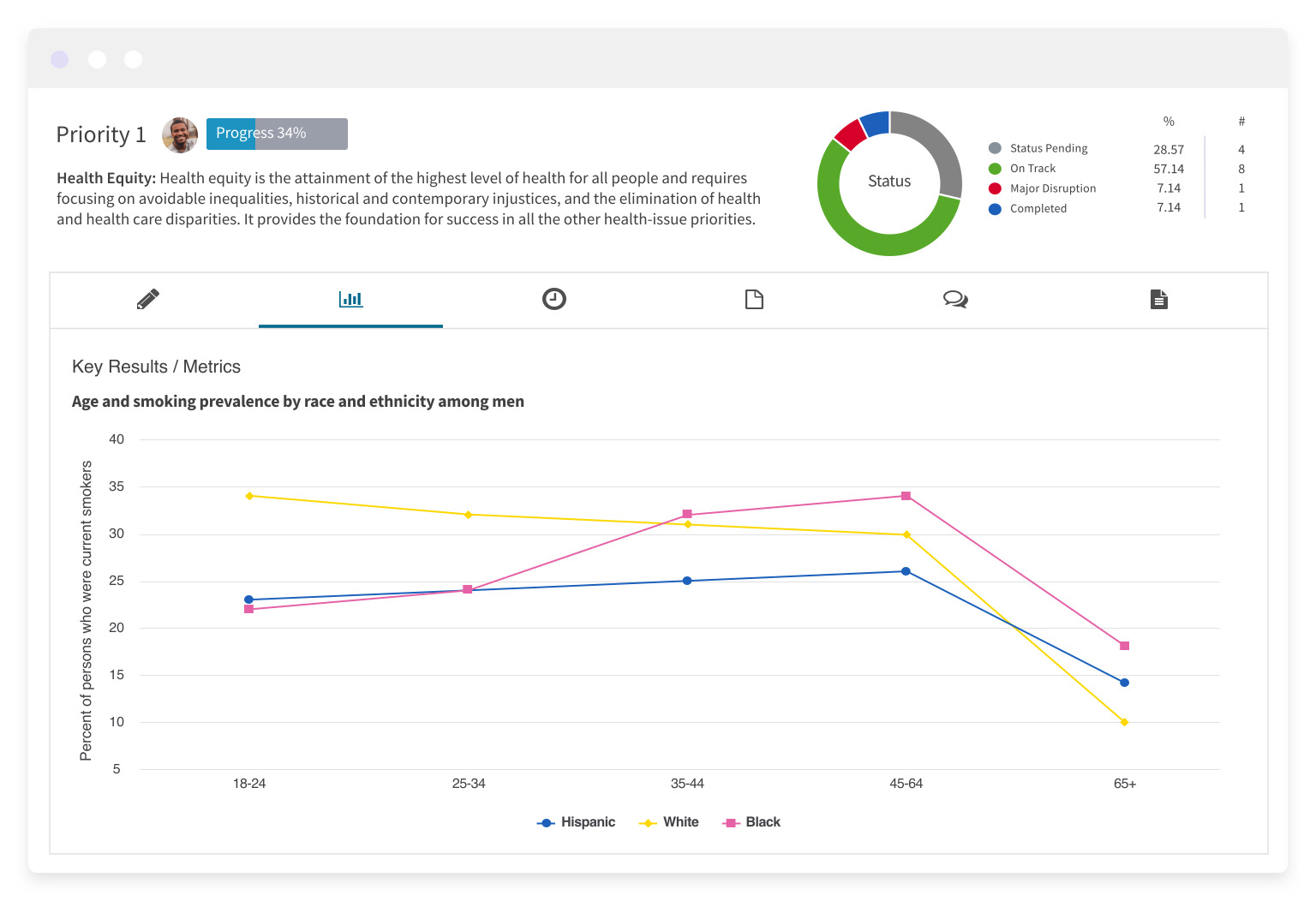Open the Documents page tab
Viewport: 1316px width, 901px height.
[754, 300]
